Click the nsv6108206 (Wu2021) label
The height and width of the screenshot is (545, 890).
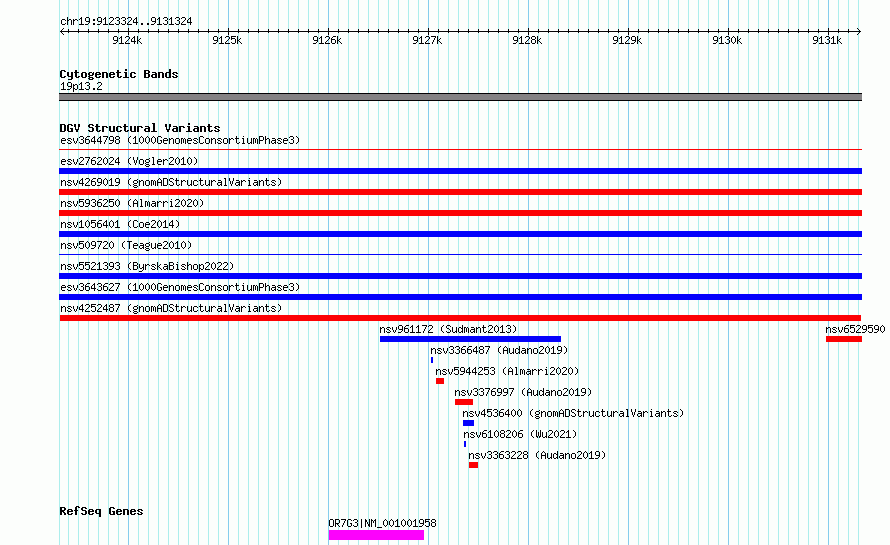(x=520, y=434)
